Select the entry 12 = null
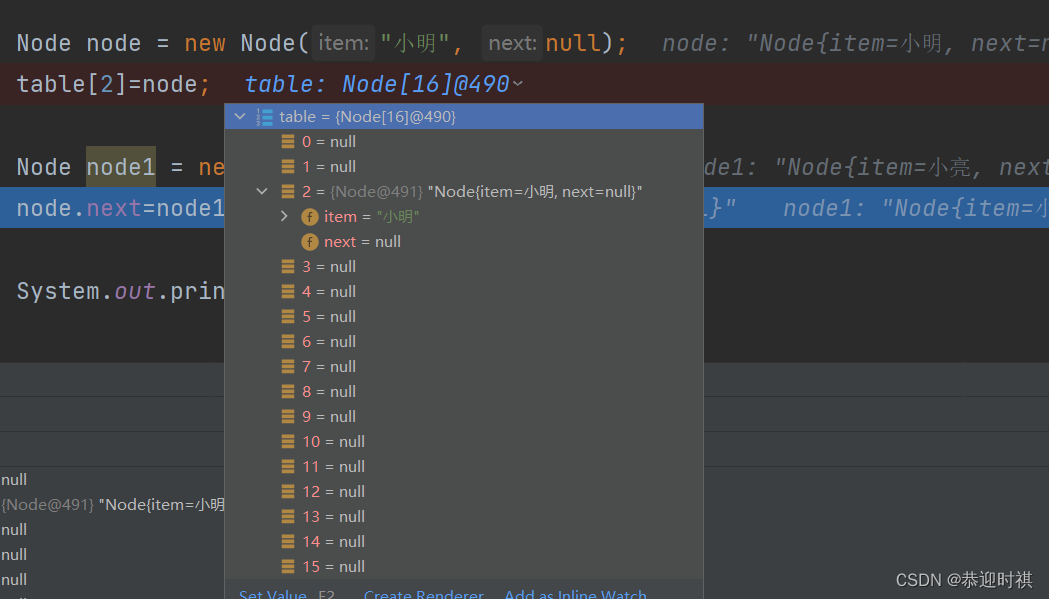Image resolution: width=1049 pixels, height=599 pixels. tap(335, 491)
